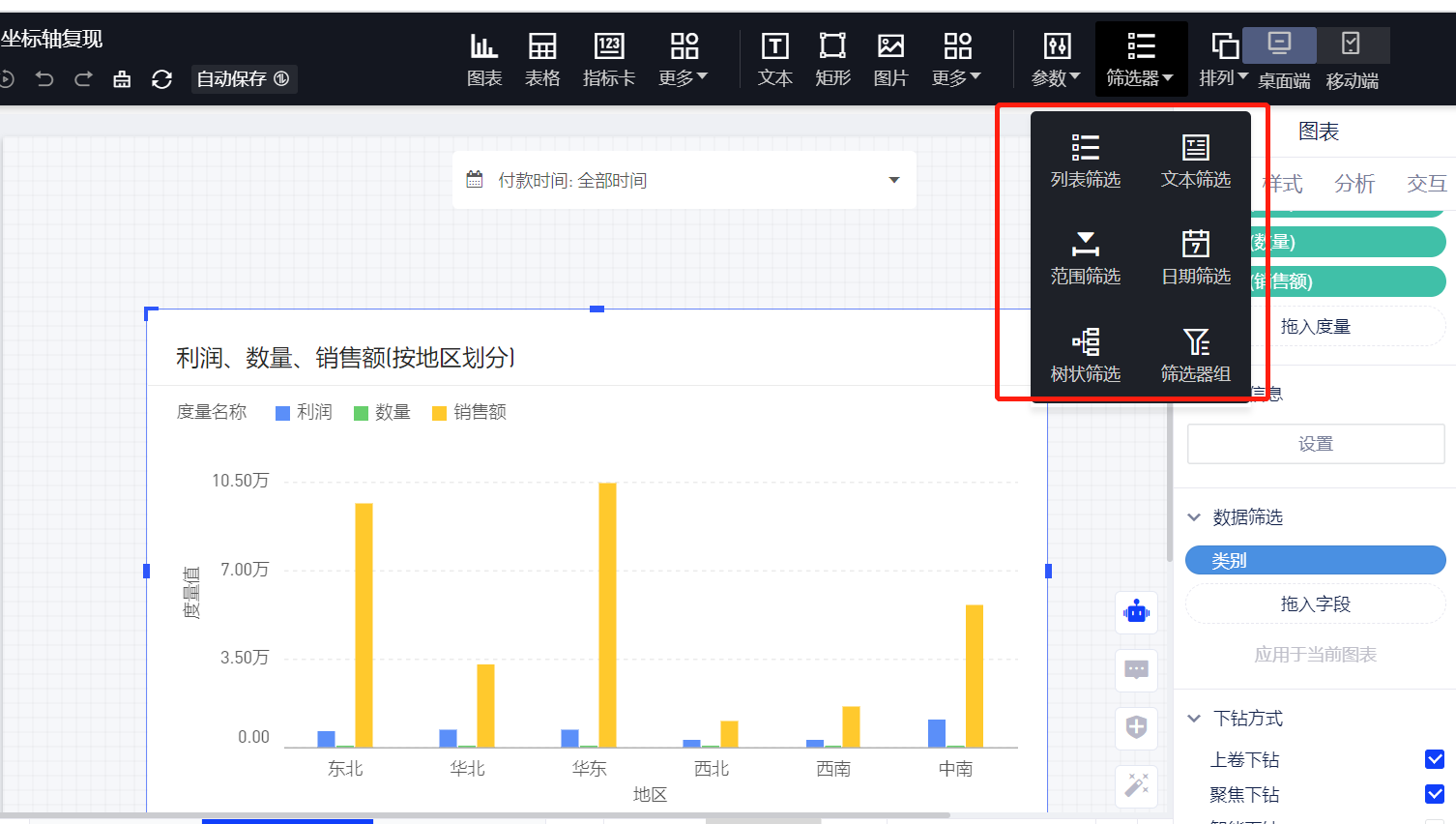Click calendar icon in 付款时间 filter
This screenshot has width=1456, height=824.
point(475,179)
